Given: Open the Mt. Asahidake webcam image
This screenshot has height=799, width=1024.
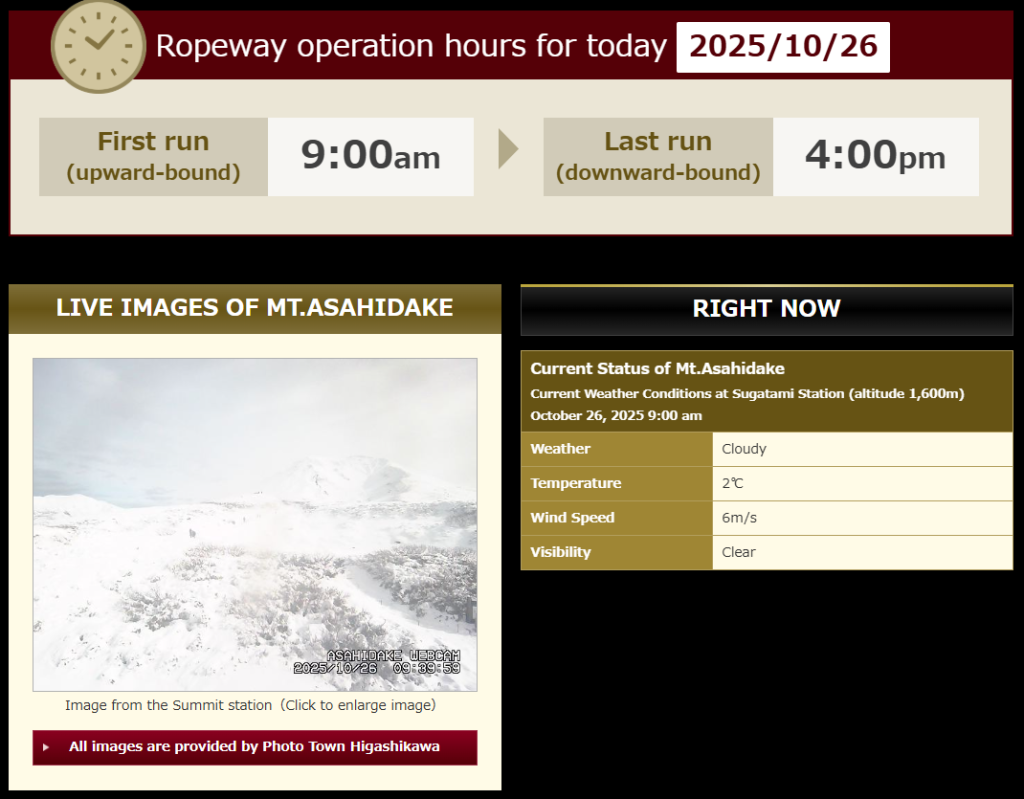Looking at the screenshot, I should pyautogui.click(x=255, y=524).
